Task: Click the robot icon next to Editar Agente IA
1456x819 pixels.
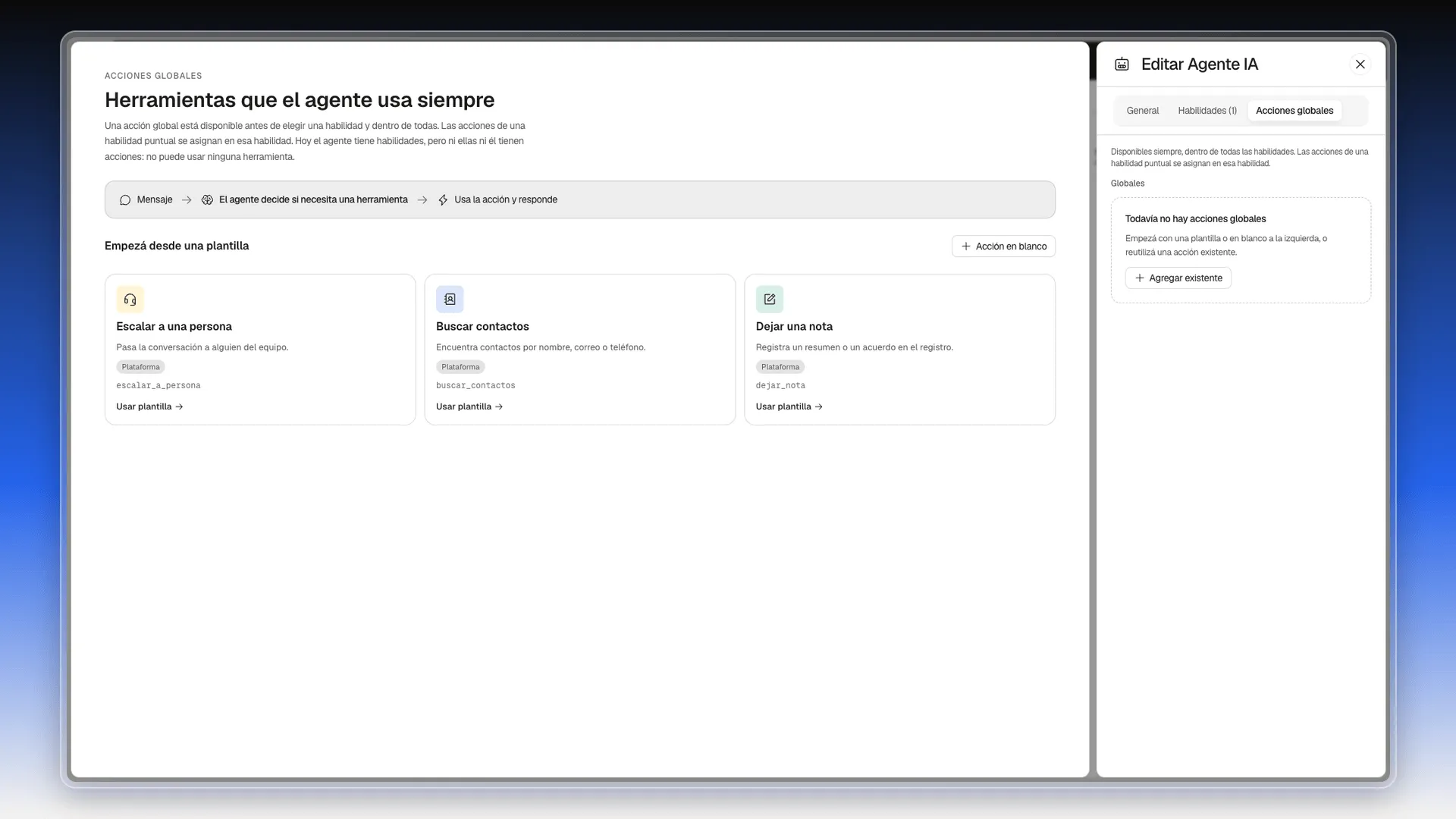Action: click(1122, 64)
